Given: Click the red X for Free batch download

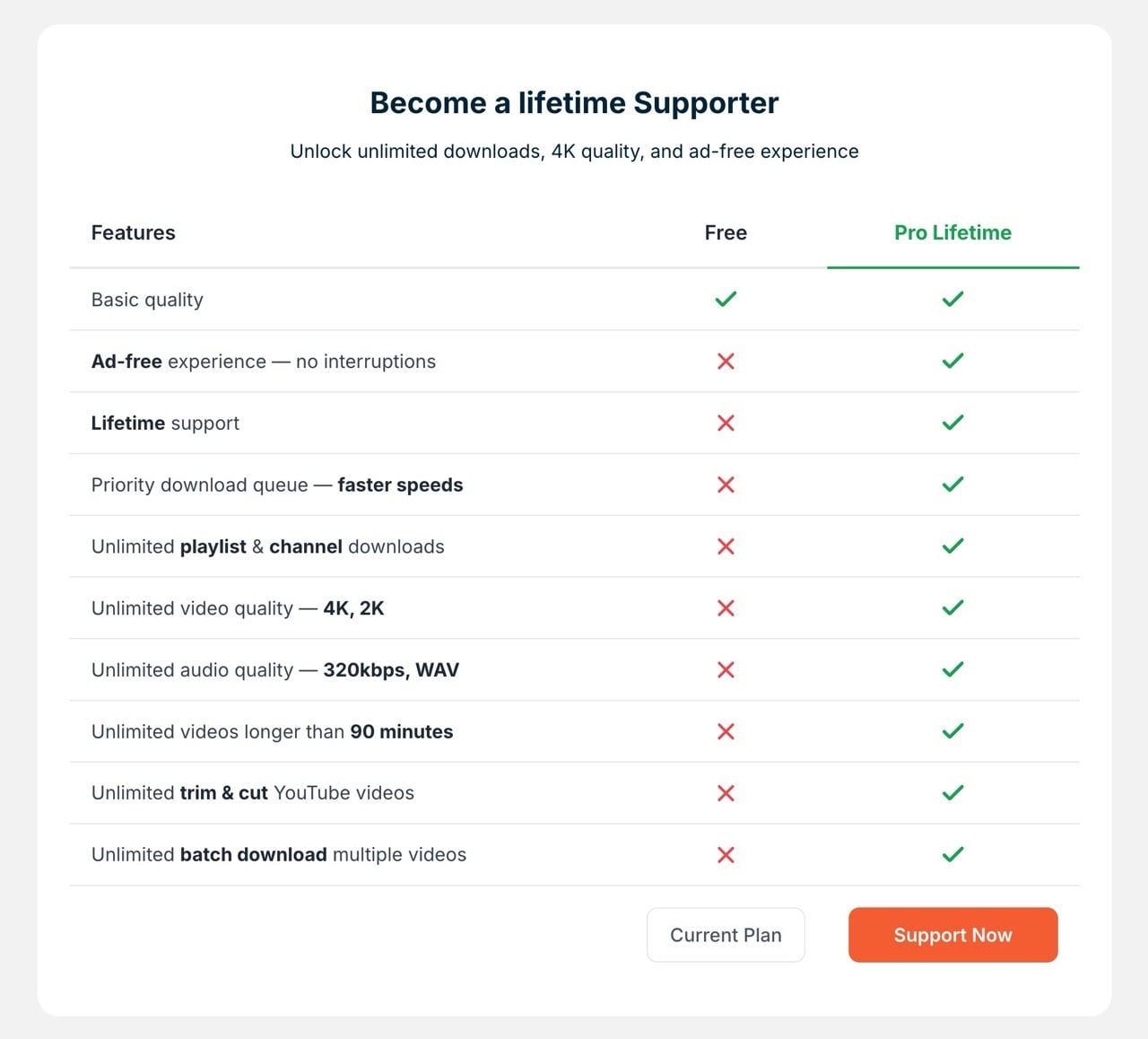Looking at the screenshot, I should click(726, 855).
